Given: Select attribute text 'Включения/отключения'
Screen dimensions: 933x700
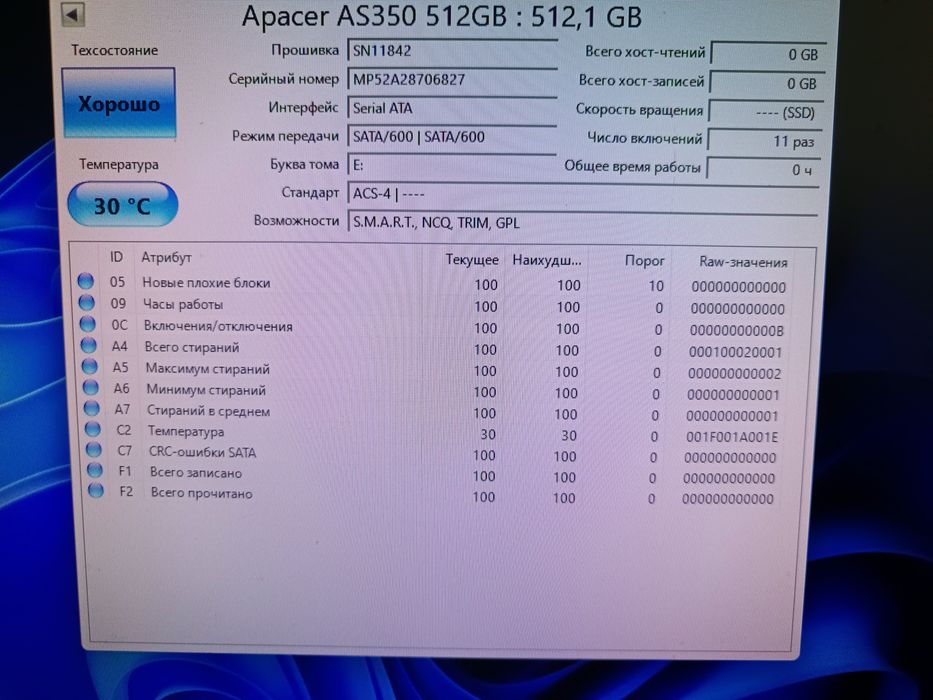Looking at the screenshot, I should tap(218, 326).
